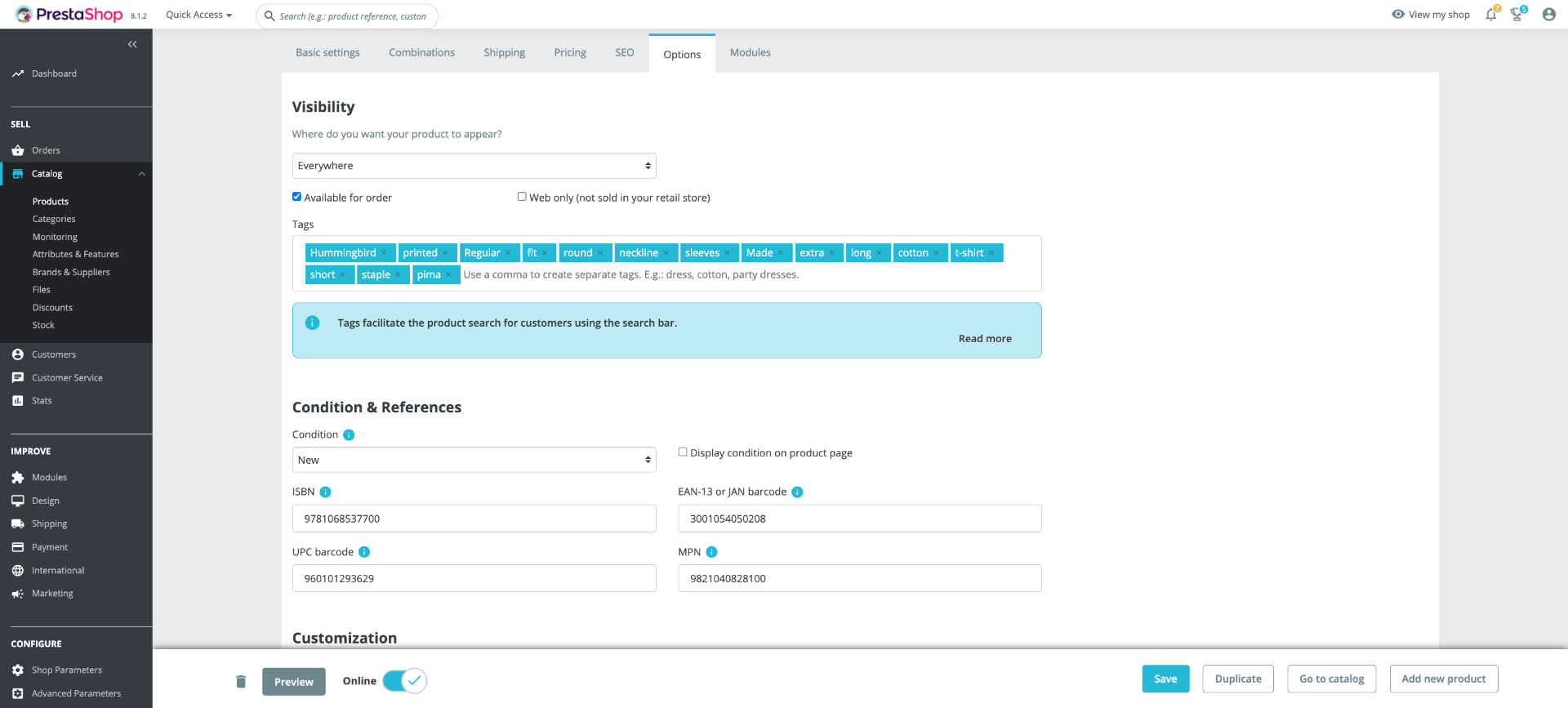
Task: Switch to Pricing tab
Action: point(570,52)
